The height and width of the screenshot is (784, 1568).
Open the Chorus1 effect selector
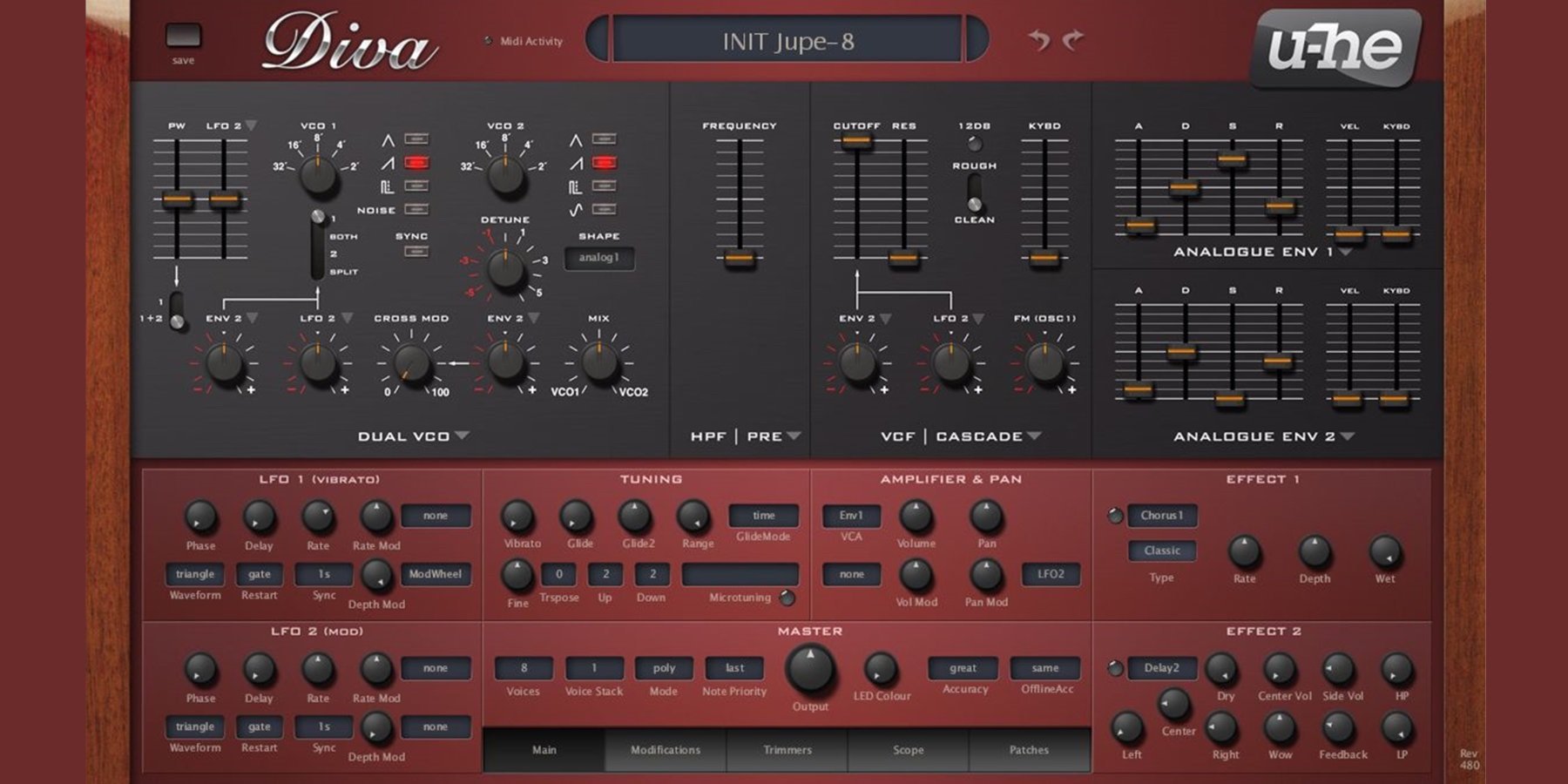pos(1162,516)
